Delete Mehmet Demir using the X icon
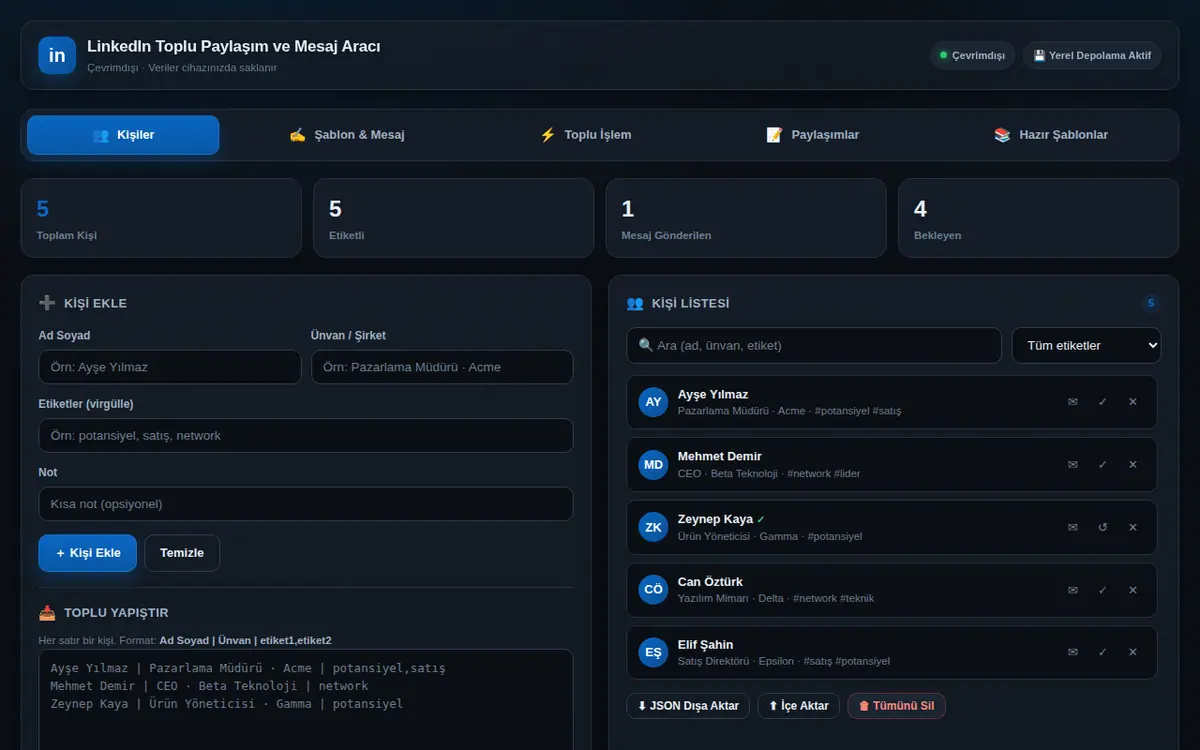The width and height of the screenshot is (1200, 750). 1133,465
